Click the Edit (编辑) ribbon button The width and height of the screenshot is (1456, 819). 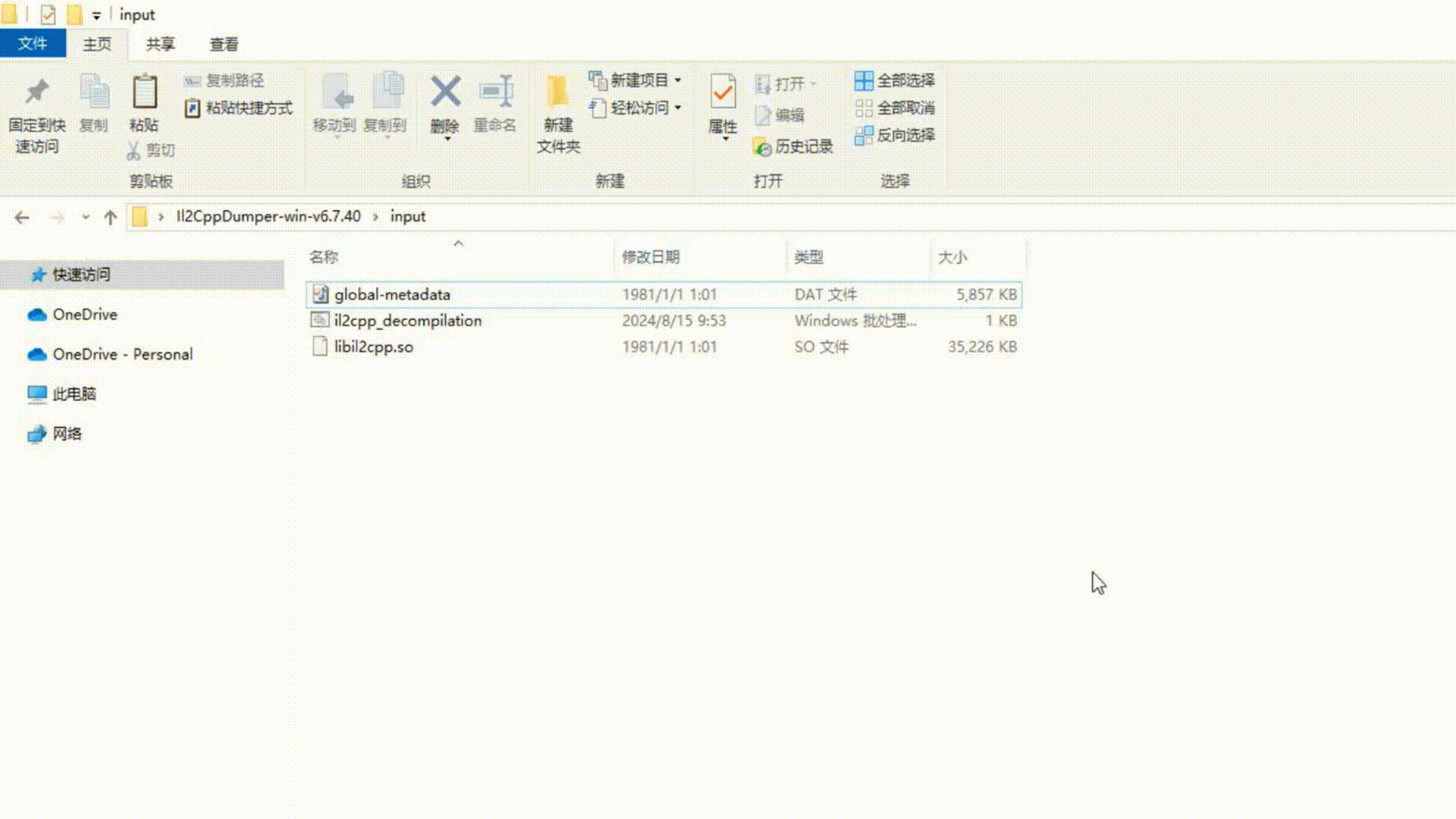(x=780, y=115)
